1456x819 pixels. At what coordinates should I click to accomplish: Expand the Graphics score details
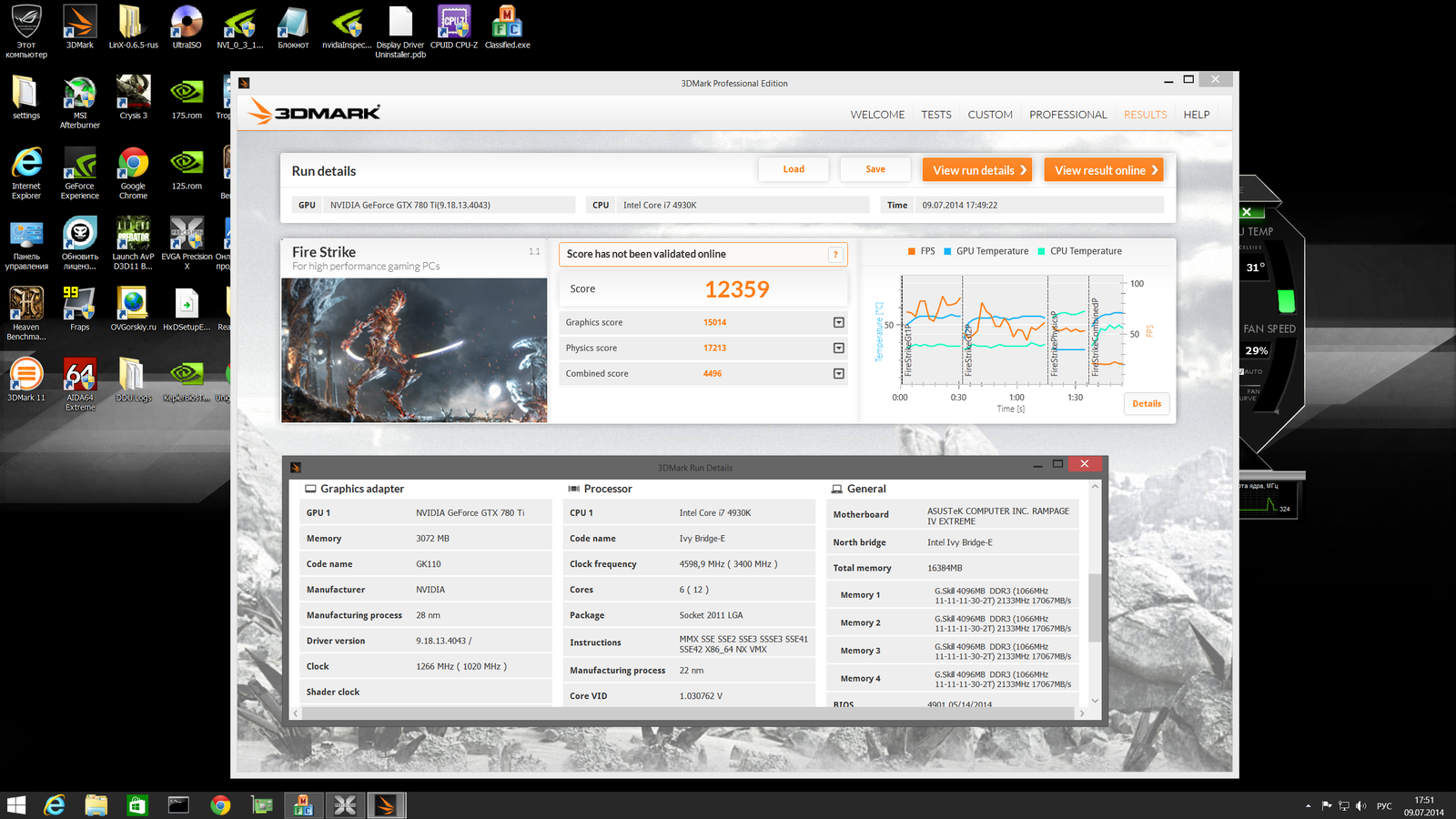tap(839, 322)
